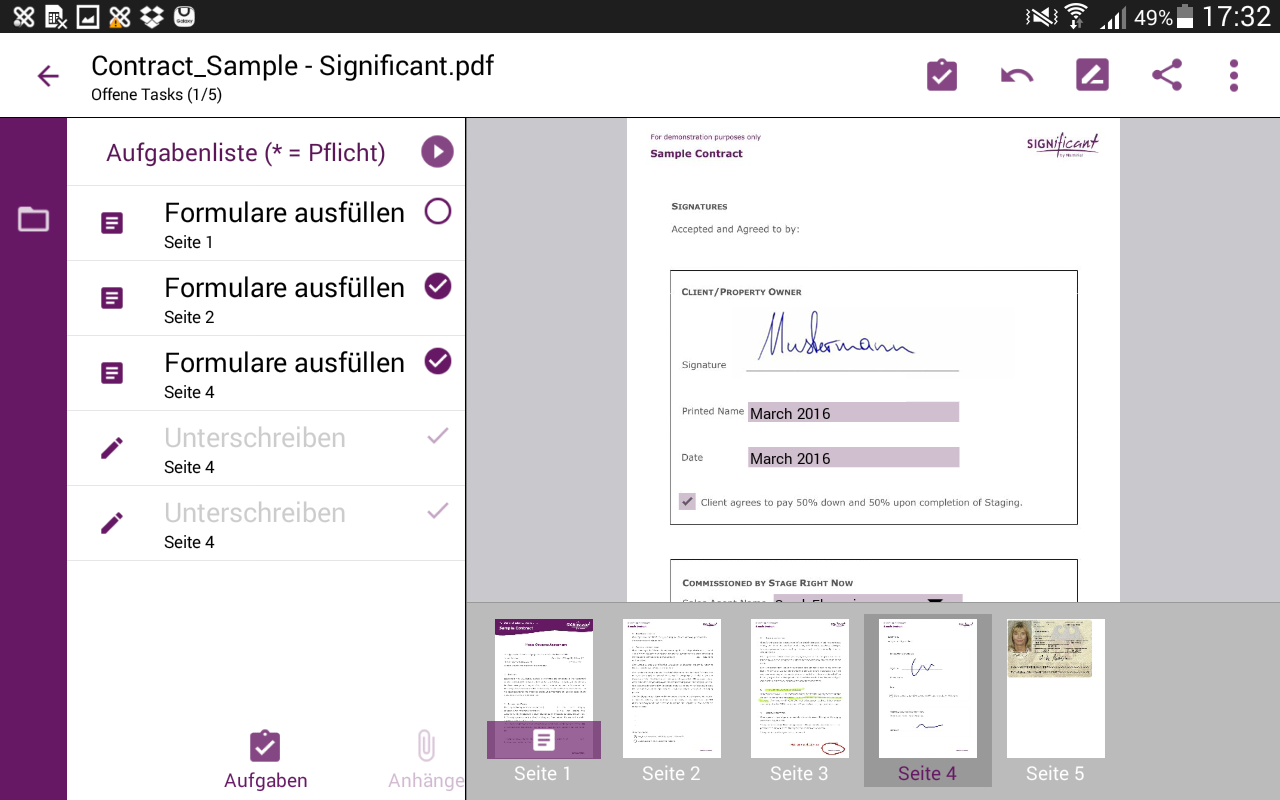
Task: Open the task checklist icon in toolbar
Action: (942, 76)
